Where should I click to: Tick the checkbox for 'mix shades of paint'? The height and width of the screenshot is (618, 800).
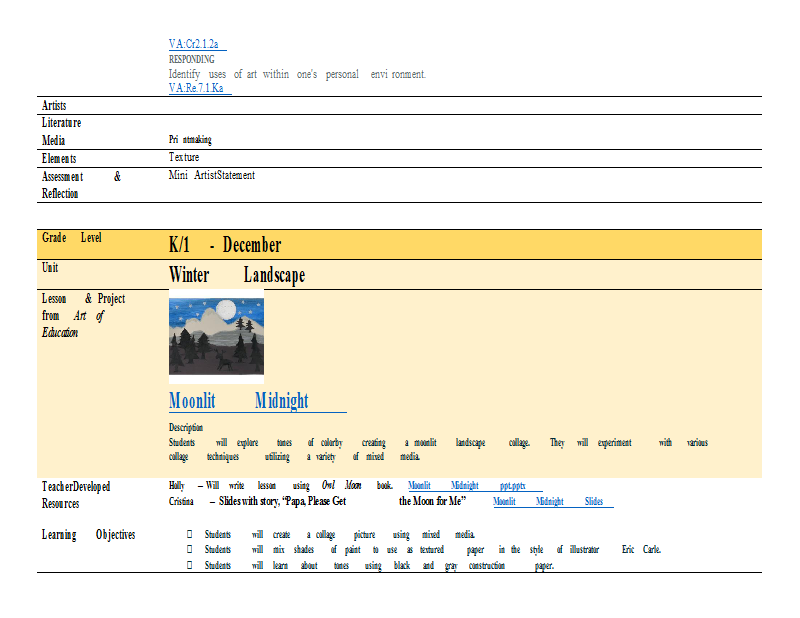(x=189, y=550)
